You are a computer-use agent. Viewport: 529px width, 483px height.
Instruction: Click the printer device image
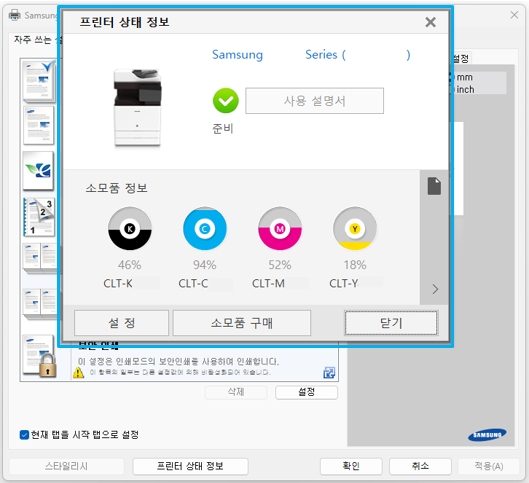click(137, 108)
